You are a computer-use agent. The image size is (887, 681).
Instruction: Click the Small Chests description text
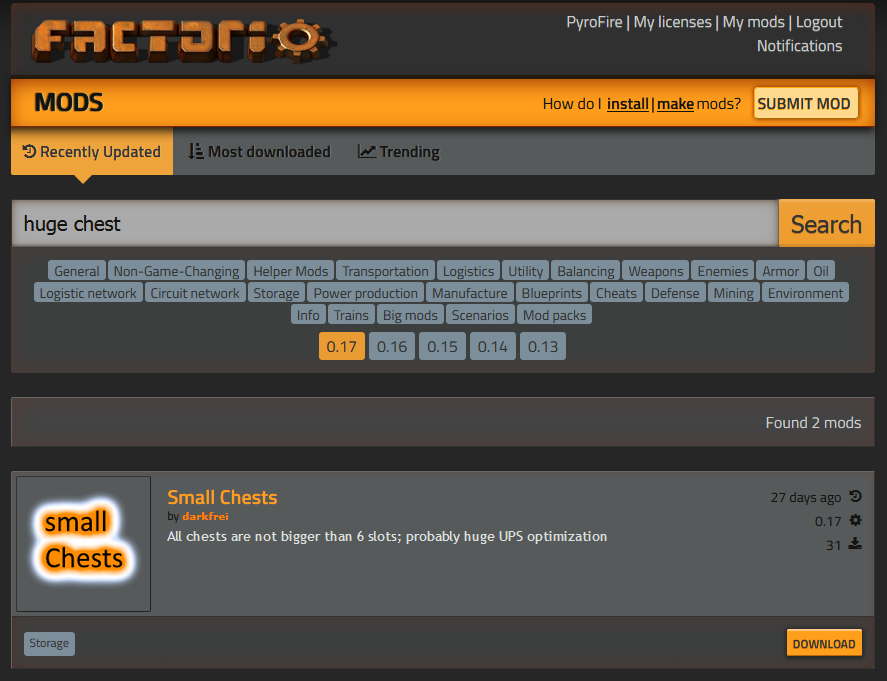[x=387, y=536]
